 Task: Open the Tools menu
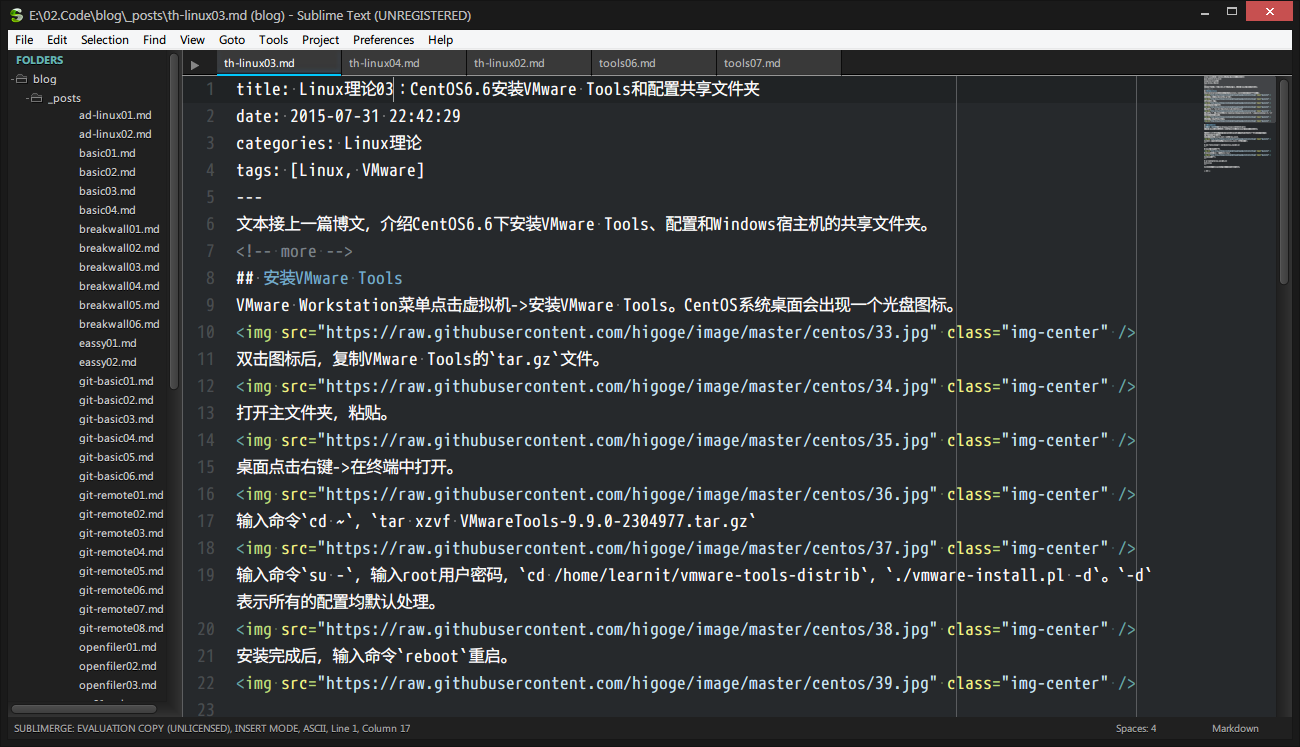(x=273, y=40)
